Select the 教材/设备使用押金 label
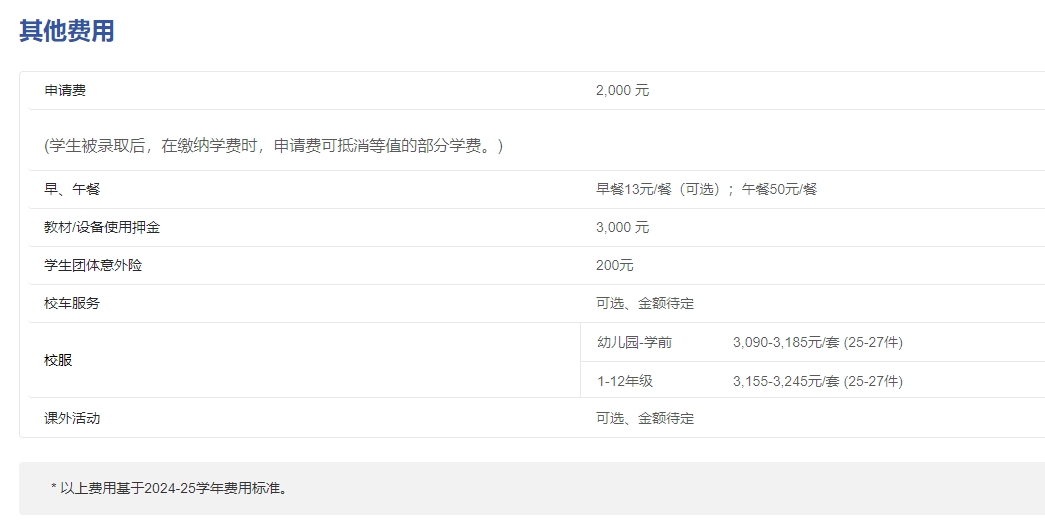 click(x=102, y=227)
